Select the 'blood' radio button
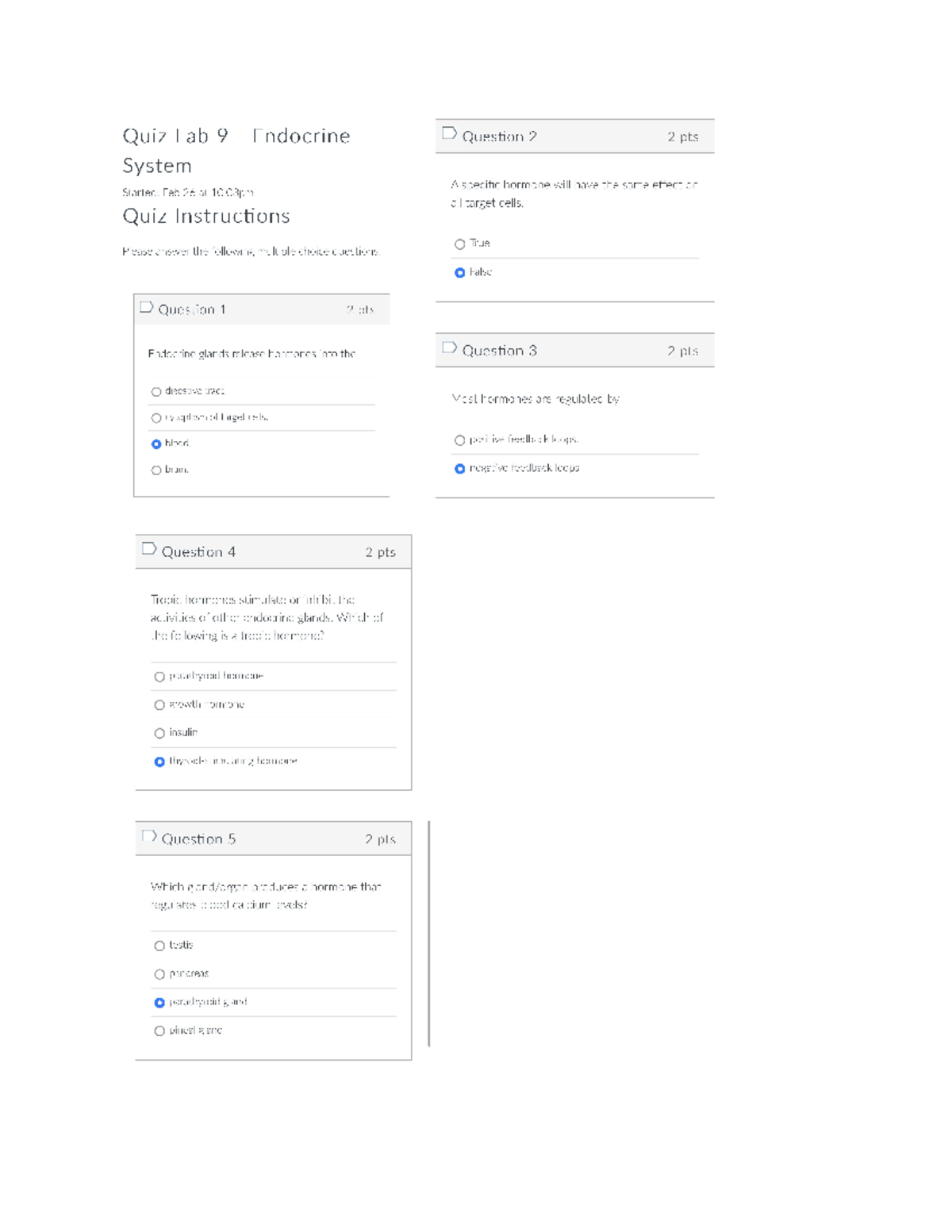The width and height of the screenshot is (952, 1232). [156, 444]
